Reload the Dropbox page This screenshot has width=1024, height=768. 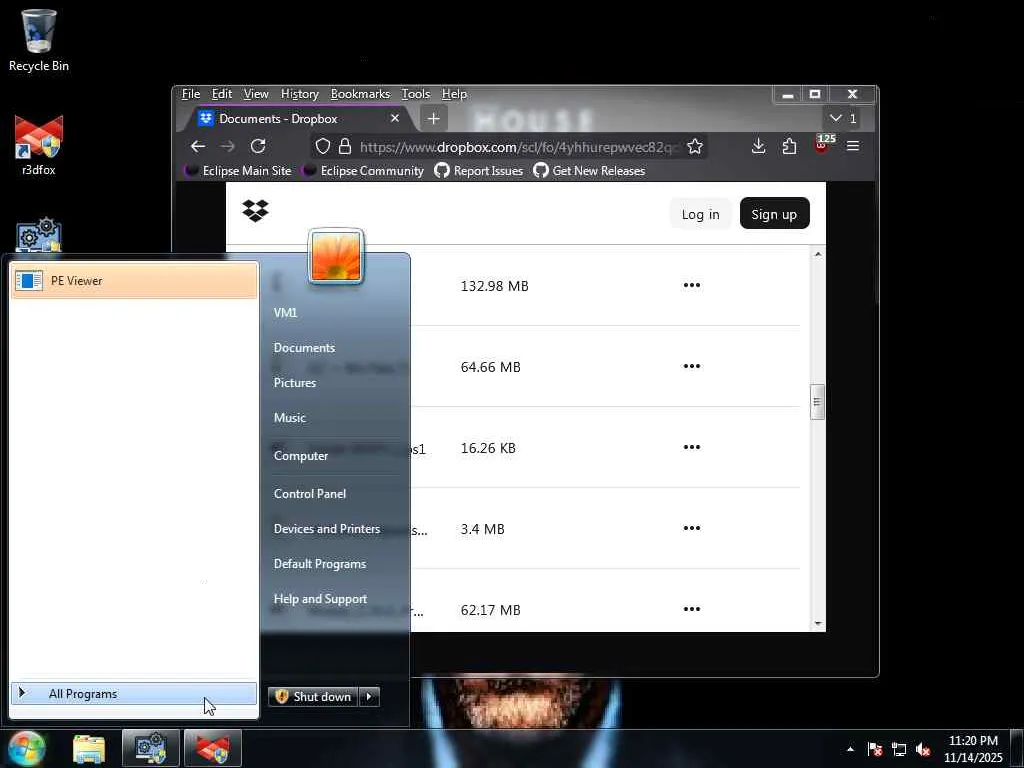point(258,146)
